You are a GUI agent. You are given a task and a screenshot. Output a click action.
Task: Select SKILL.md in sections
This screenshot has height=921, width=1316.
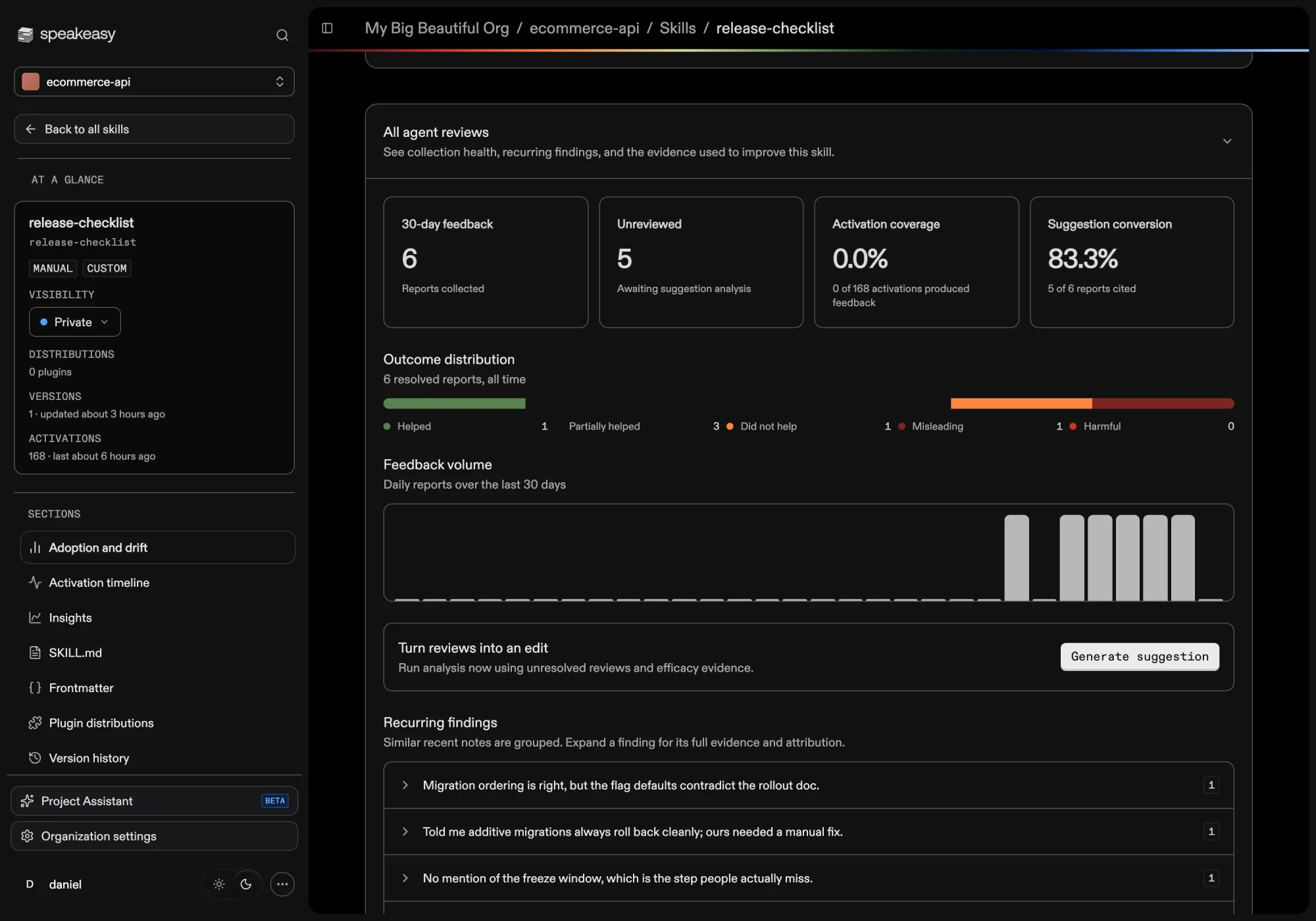[x=158, y=653]
